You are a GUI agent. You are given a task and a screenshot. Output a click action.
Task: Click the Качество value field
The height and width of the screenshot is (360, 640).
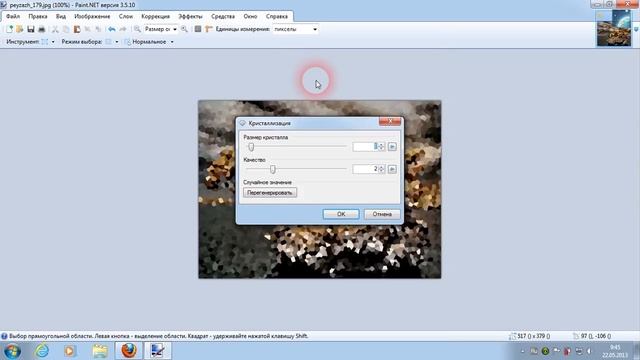(x=365, y=169)
